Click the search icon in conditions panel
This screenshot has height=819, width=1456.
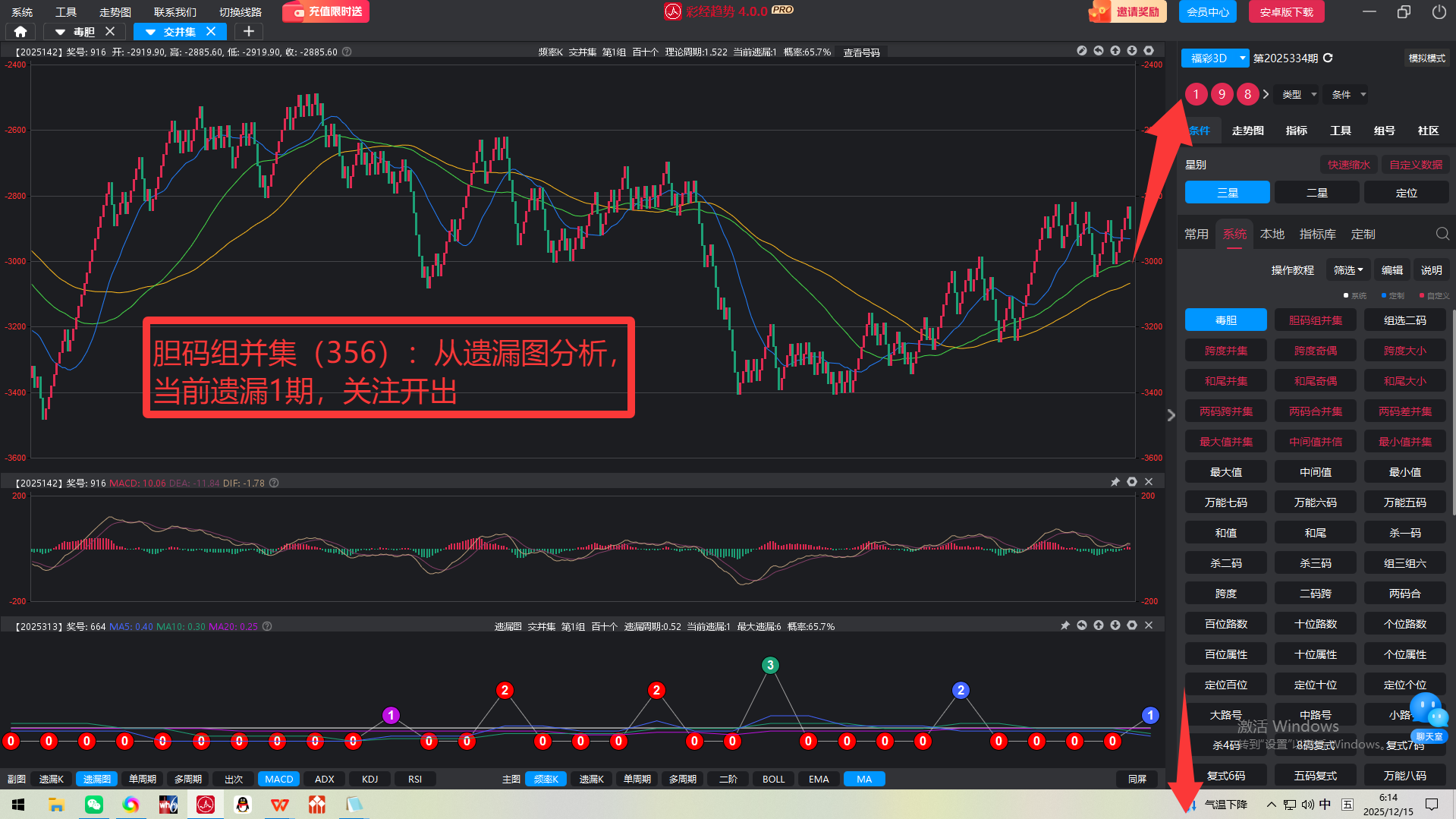point(1442,234)
